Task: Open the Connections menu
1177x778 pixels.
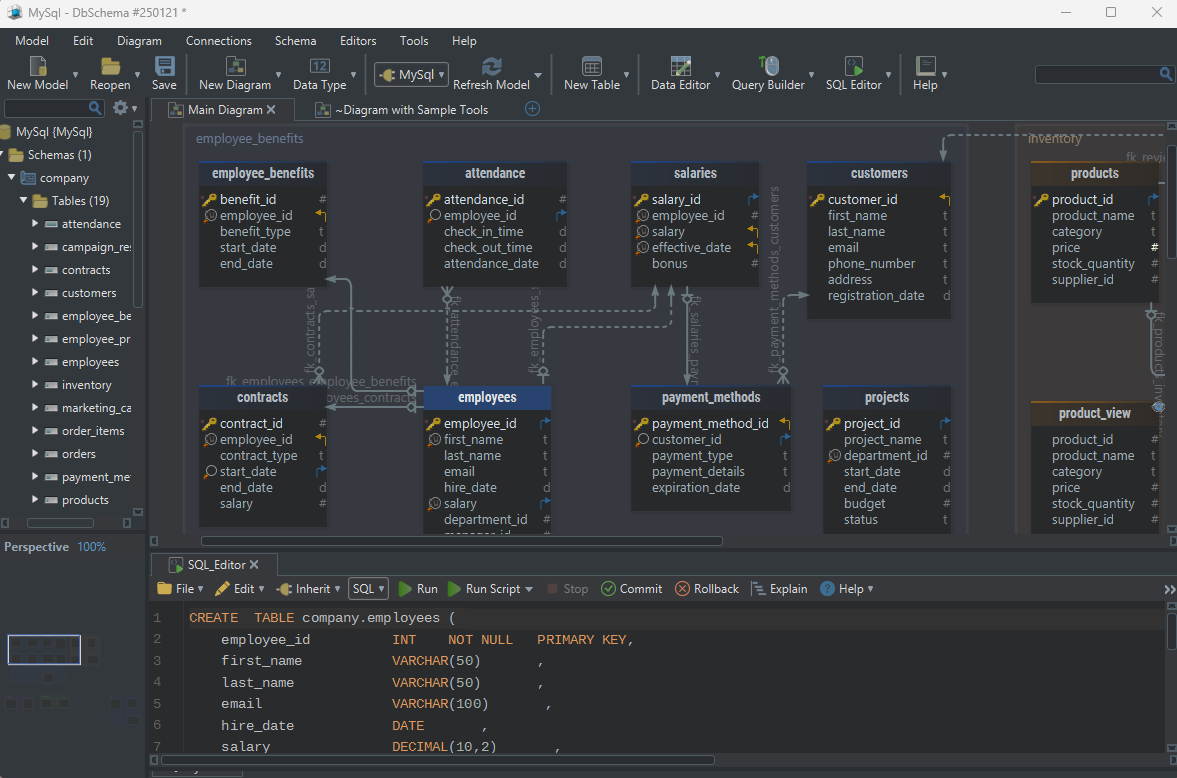Action: pyautogui.click(x=218, y=41)
